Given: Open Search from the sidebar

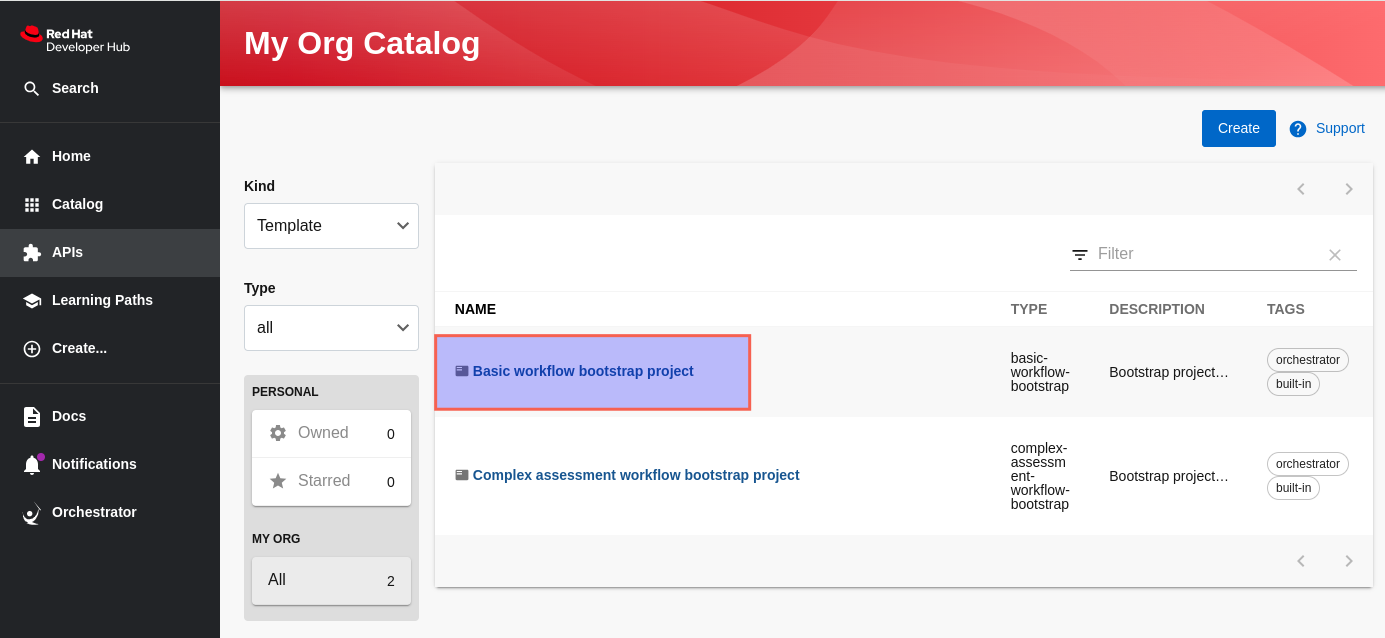Looking at the screenshot, I should [x=110, y=88].
